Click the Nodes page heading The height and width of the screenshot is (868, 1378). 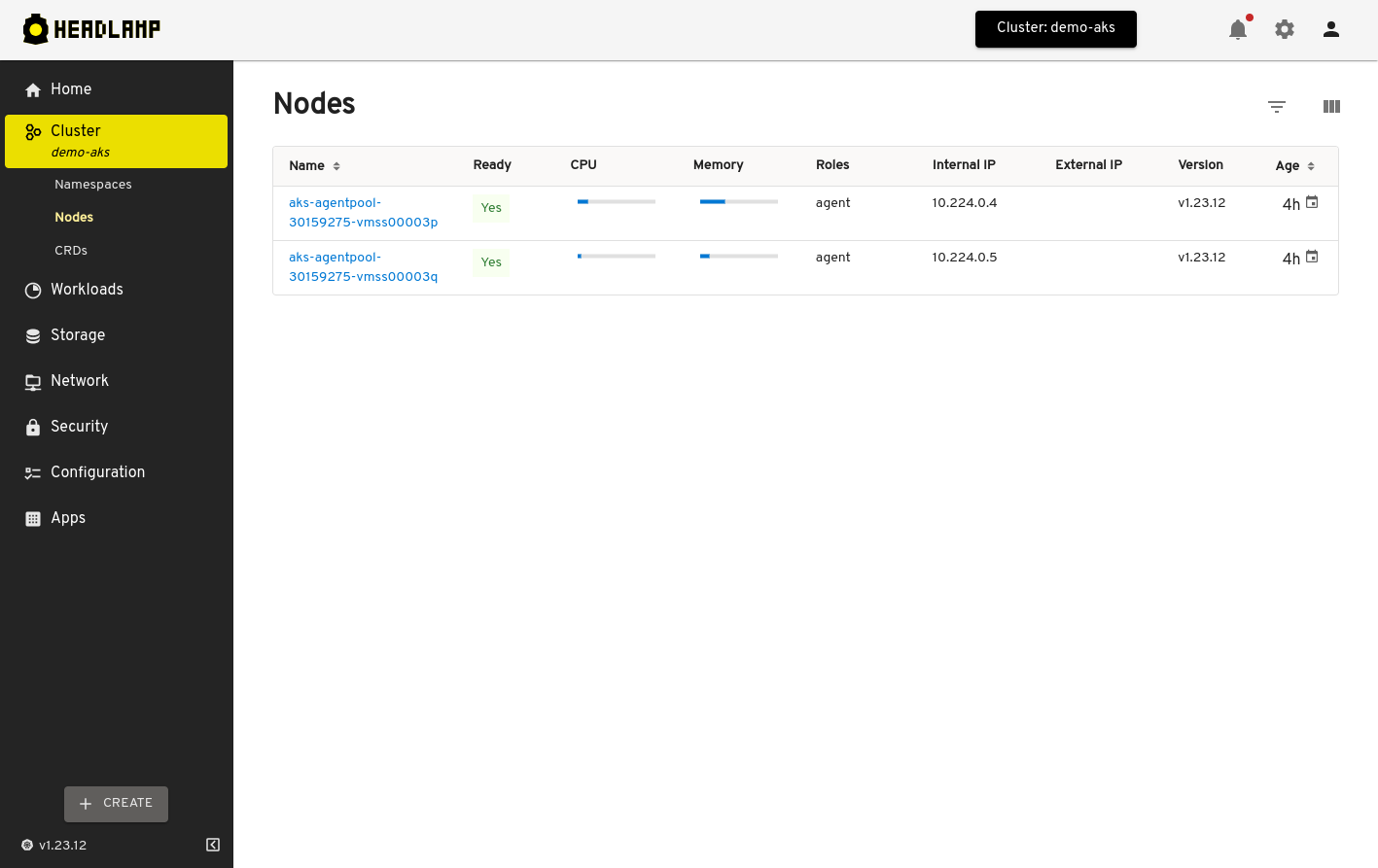314,103
